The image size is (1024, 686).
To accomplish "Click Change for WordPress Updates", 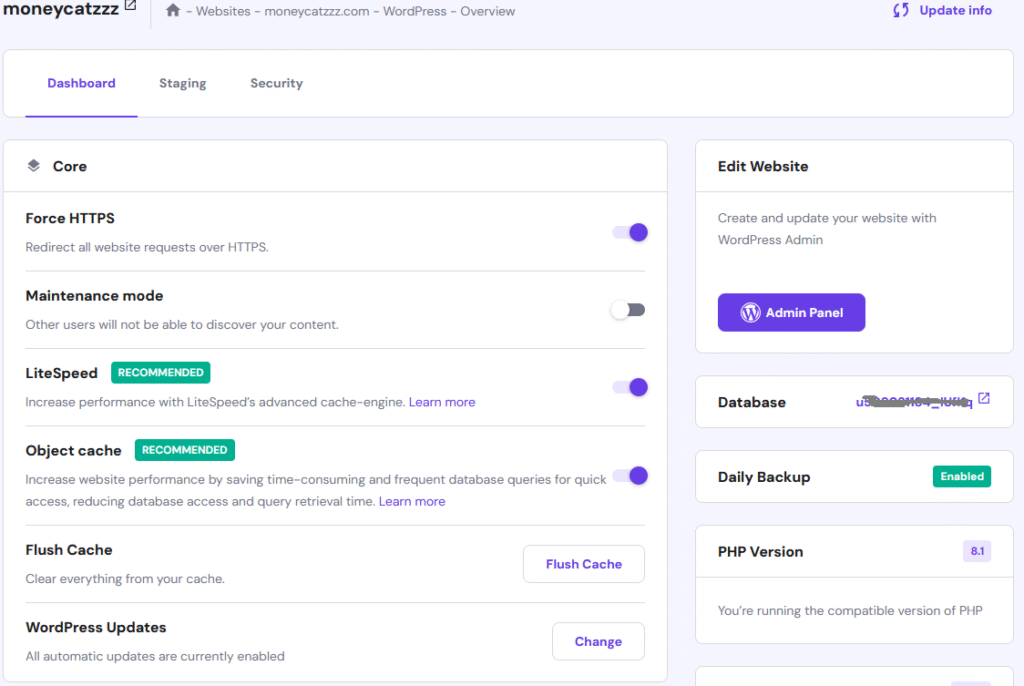I will 598,642.
